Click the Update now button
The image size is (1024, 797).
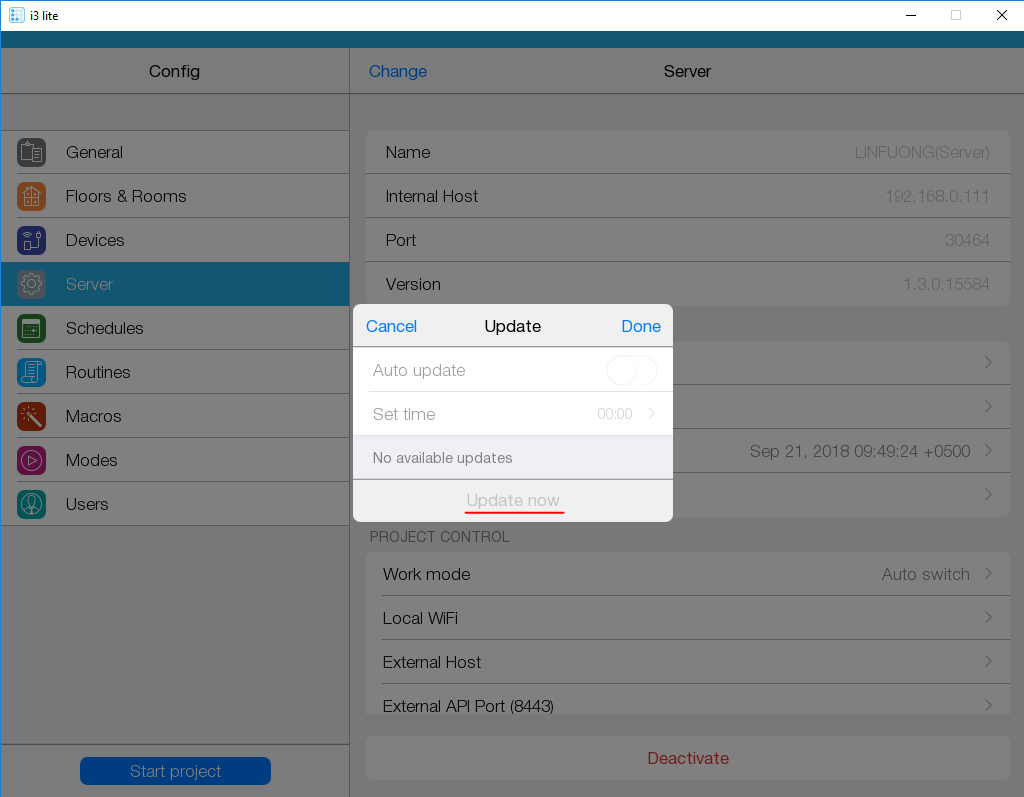(x=513, y=500)
